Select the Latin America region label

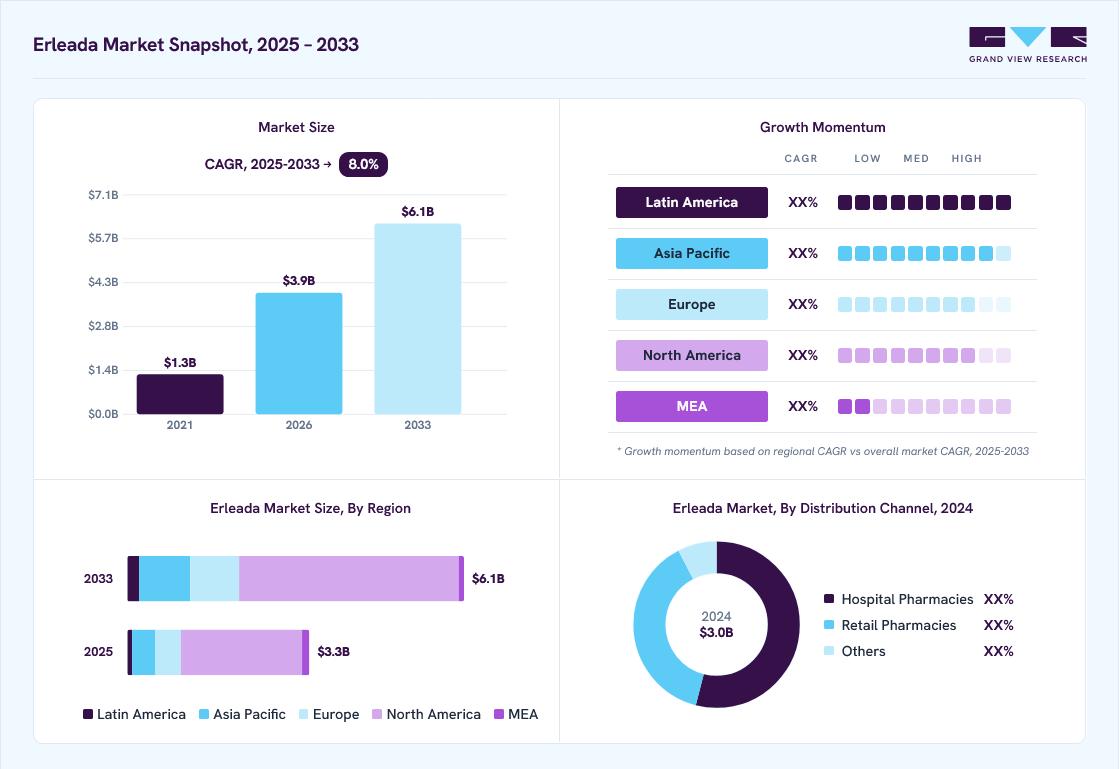tap(691, 202)
